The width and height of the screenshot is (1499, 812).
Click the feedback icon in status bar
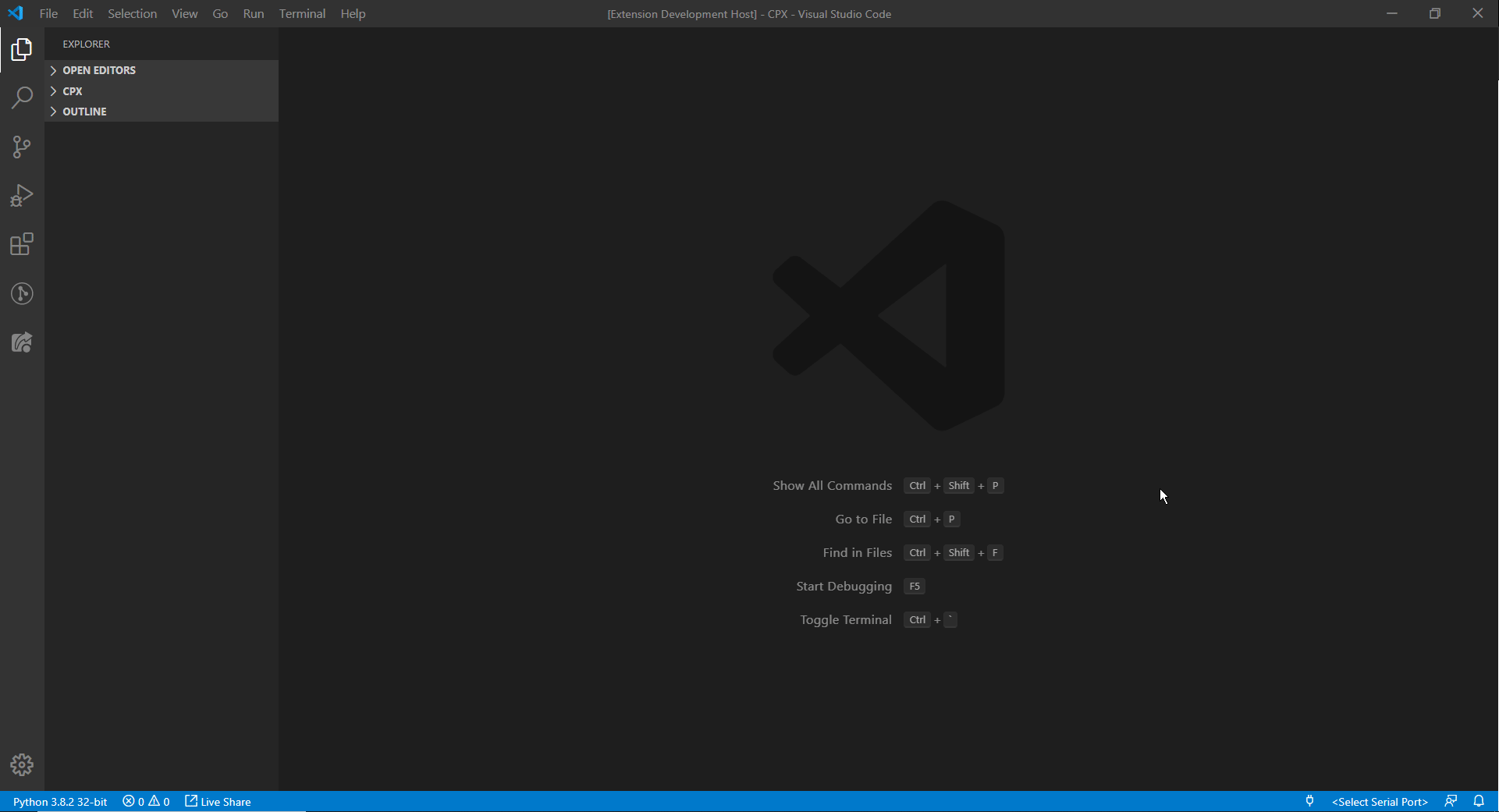point(1451,801)
